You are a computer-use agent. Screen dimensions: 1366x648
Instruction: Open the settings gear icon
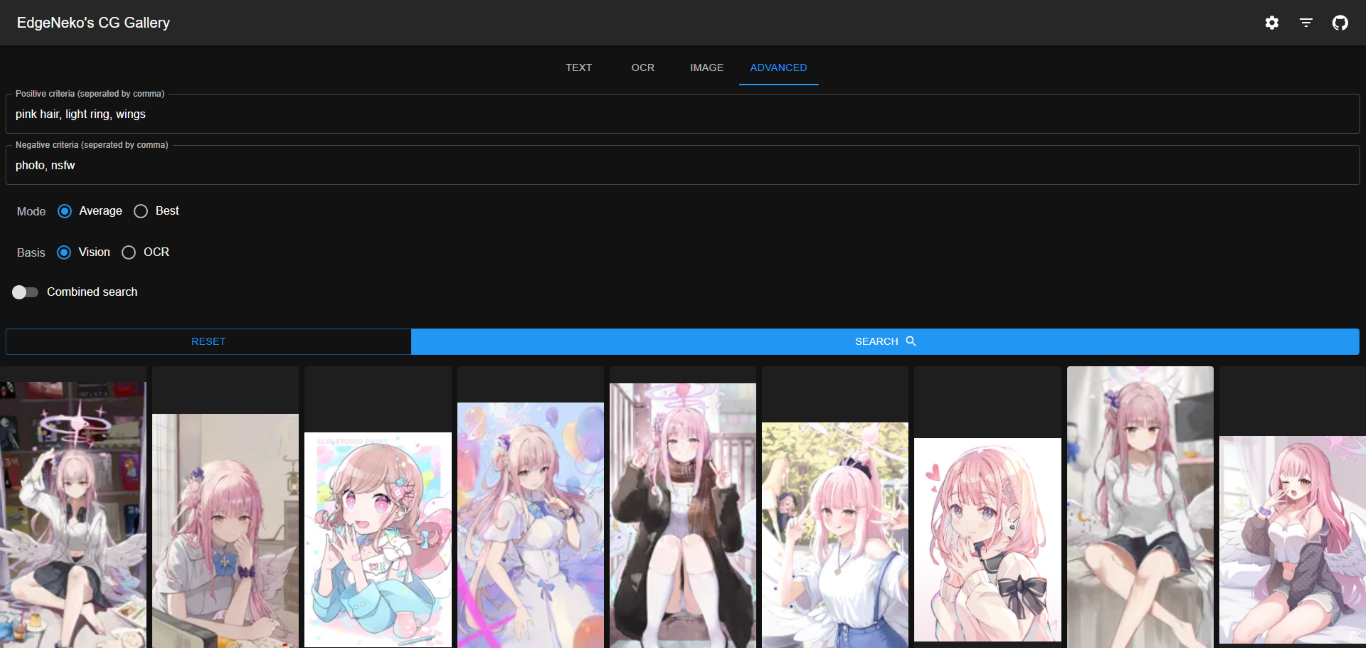(x=1271, y=23)
